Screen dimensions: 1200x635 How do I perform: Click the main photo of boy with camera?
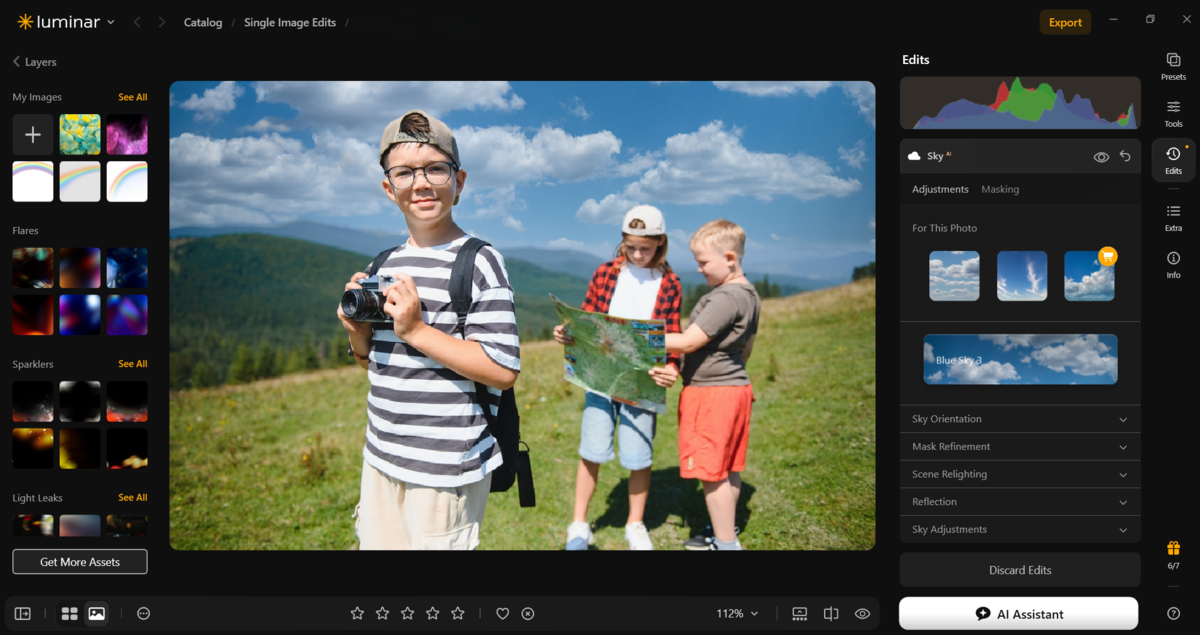click(x=522, y=315)
